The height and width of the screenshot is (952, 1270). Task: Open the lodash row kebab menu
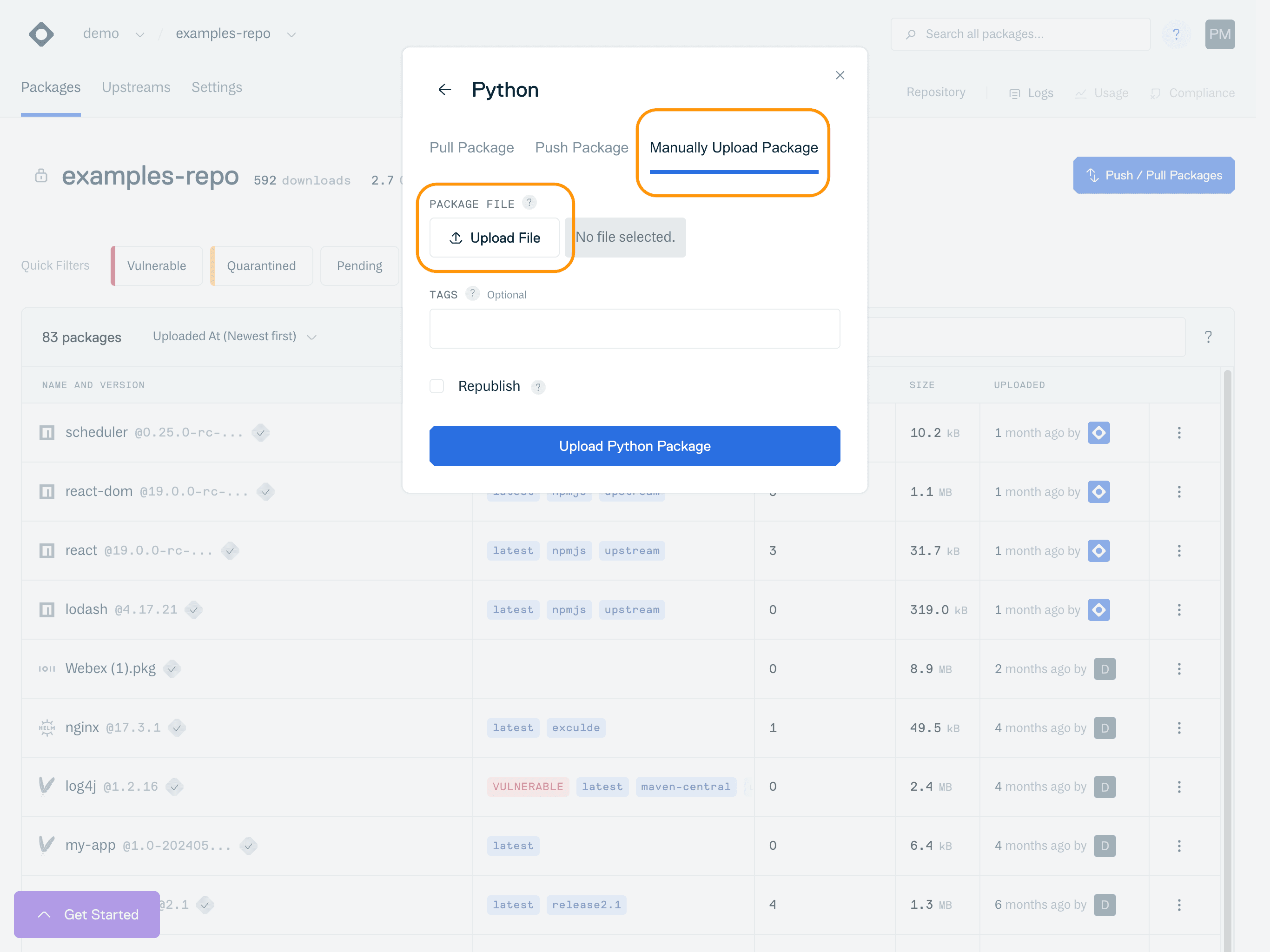1179,610
